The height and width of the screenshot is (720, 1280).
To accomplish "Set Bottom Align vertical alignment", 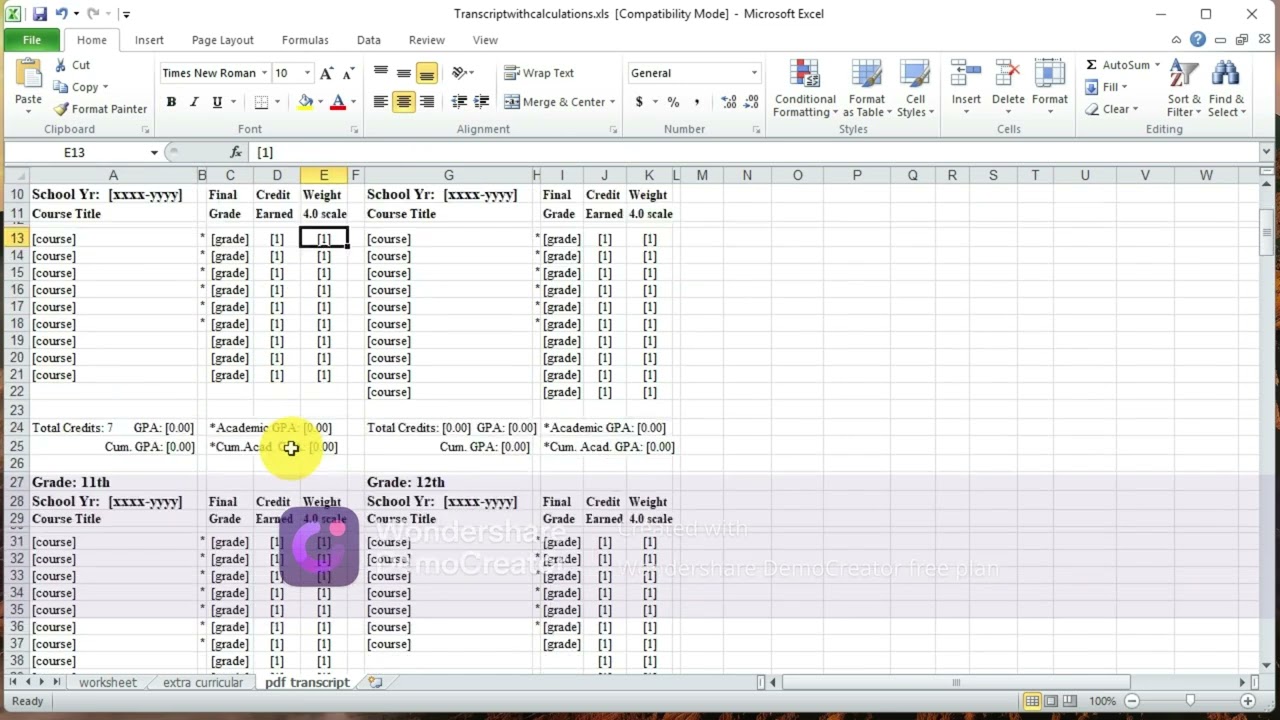I will tap(426, 73).
